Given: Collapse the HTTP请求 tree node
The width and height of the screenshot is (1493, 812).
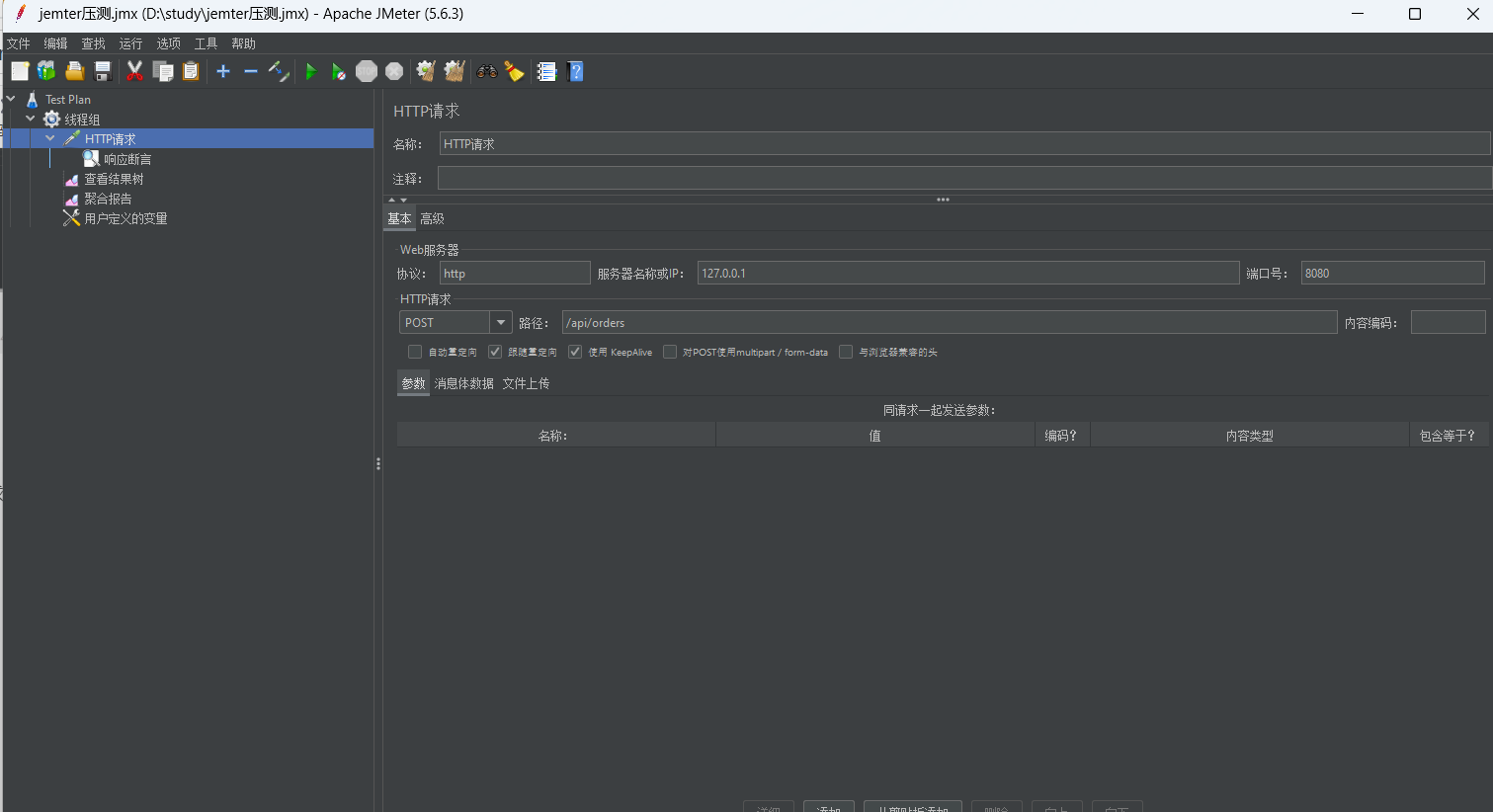Looking at the screenshot, I should pos(50,138).
